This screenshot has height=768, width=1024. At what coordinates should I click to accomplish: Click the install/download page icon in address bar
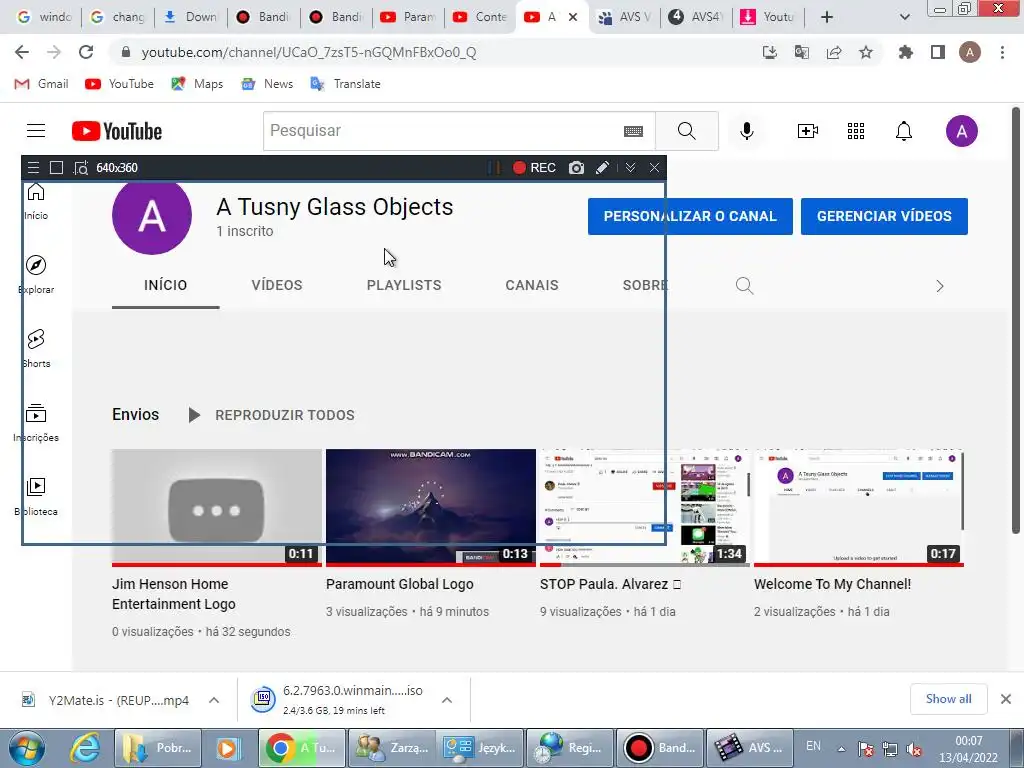click(x=769, y=52)
